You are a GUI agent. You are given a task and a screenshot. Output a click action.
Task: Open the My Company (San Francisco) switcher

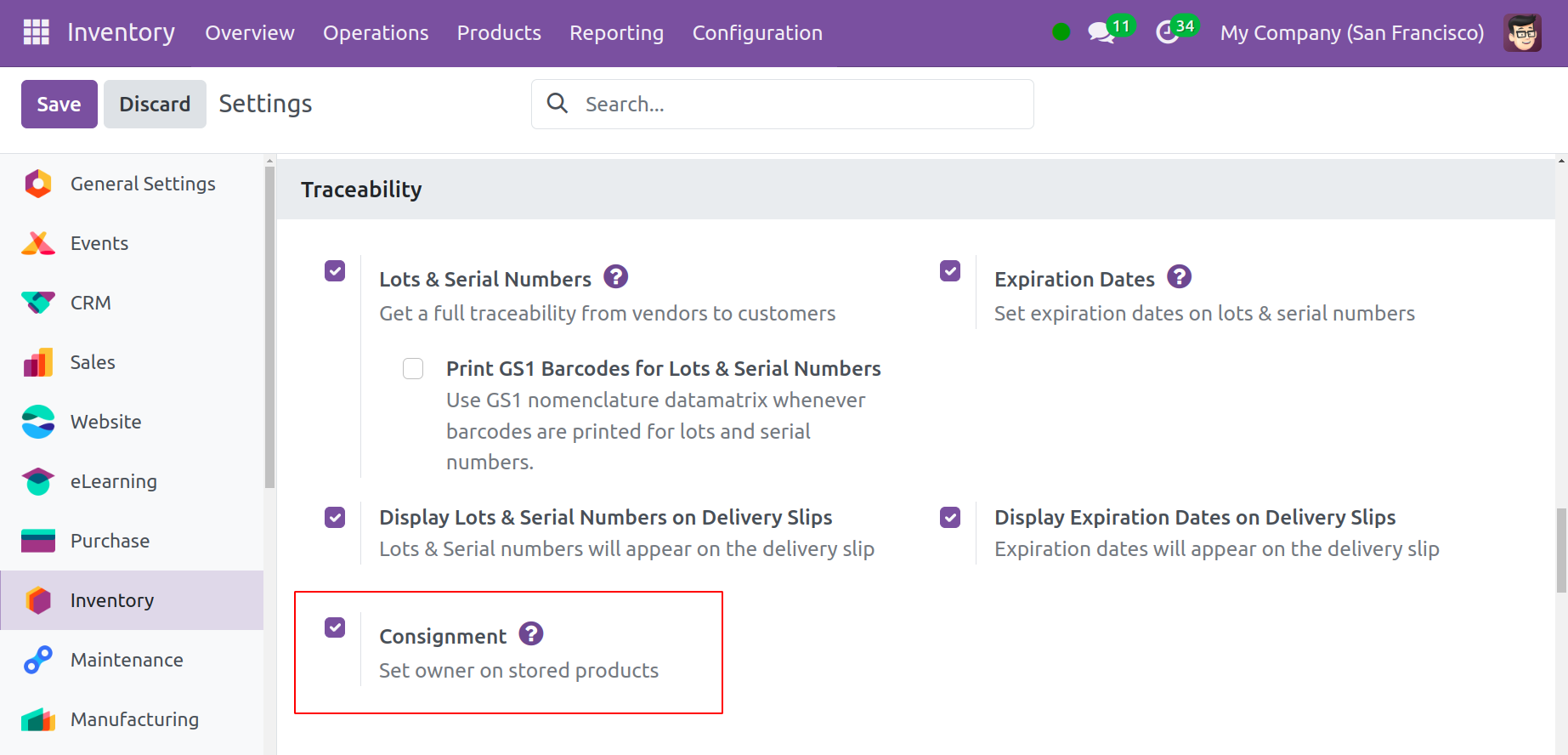(x=1351, y=33)
